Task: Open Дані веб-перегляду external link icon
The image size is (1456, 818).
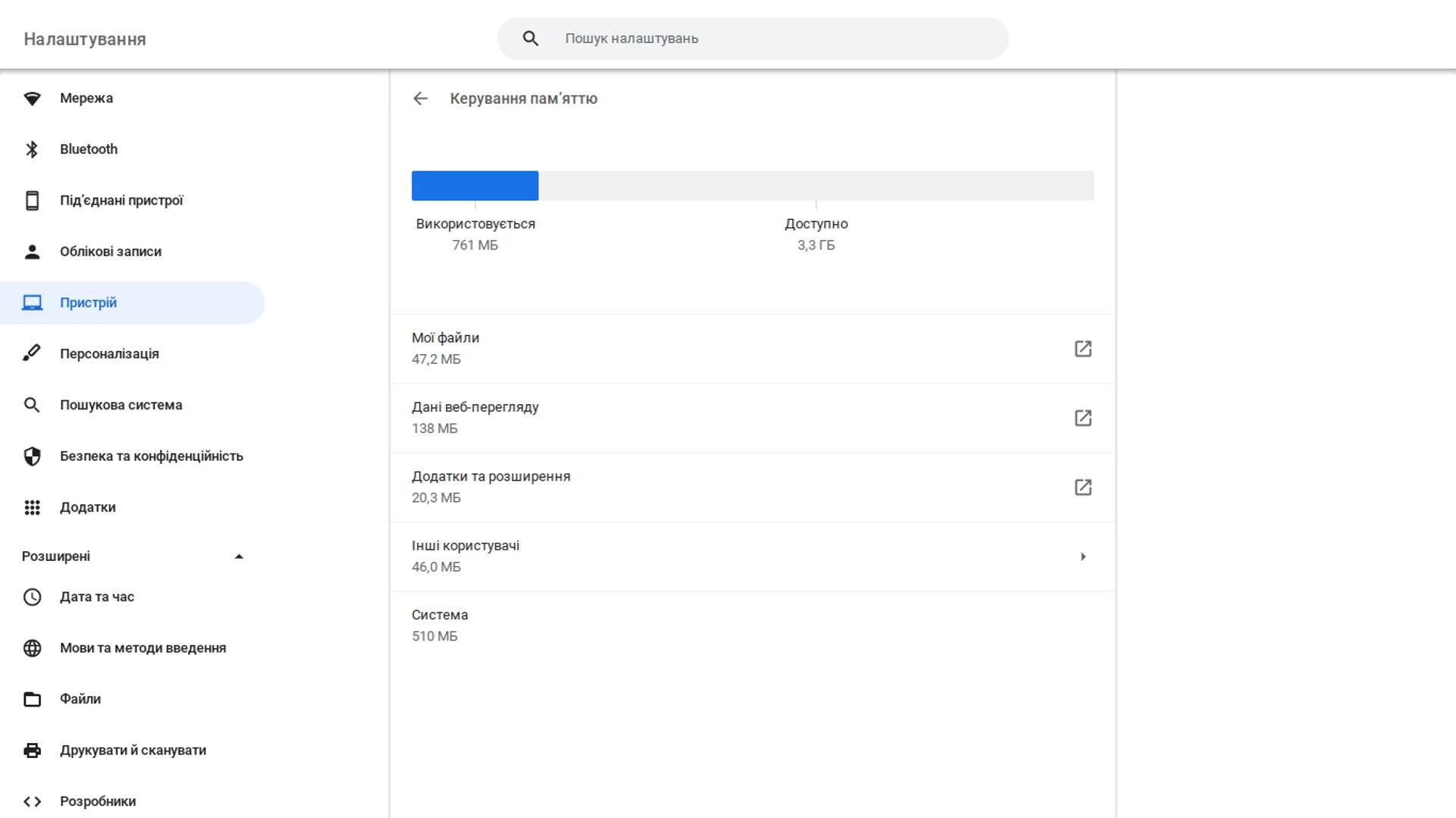Action: (x=1083, y=418)
